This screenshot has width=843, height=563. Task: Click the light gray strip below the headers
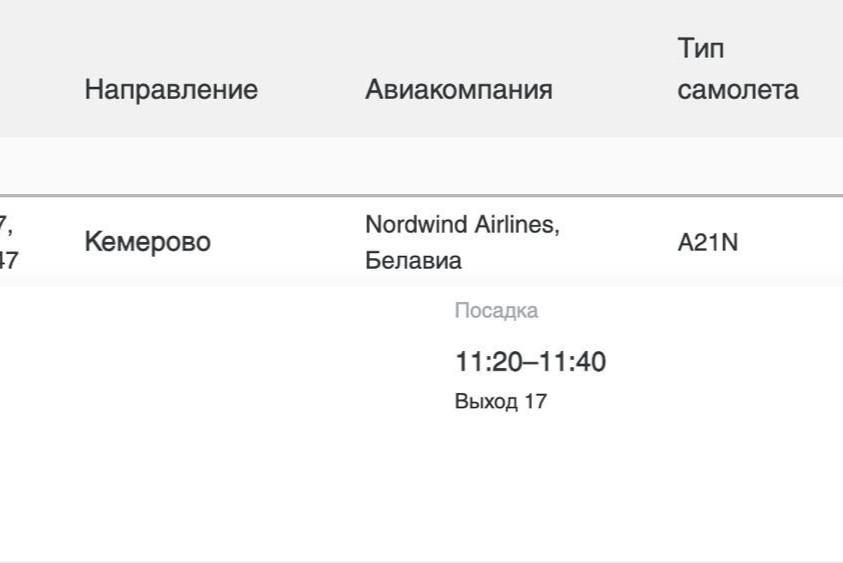420,165
